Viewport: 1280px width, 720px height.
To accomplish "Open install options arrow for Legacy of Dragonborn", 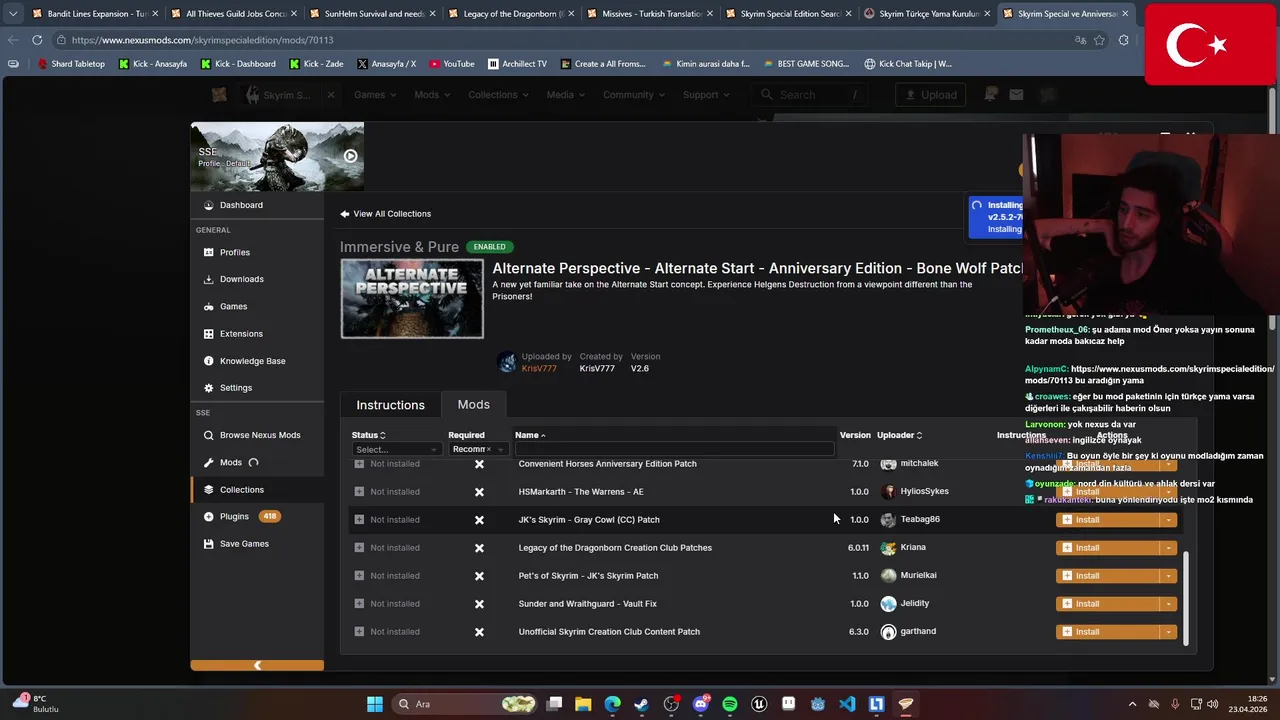I will coord(1168,548).
